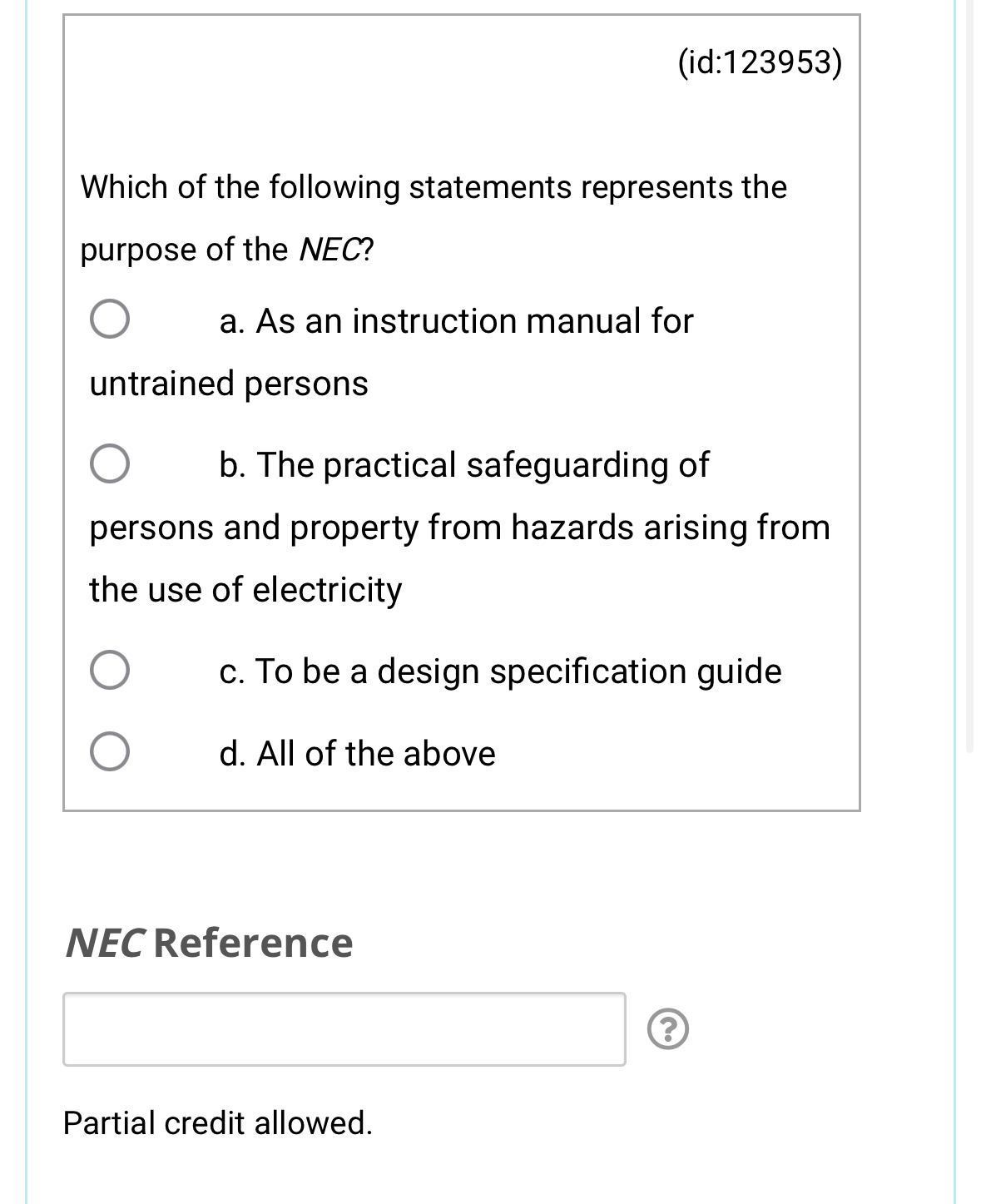
Task: Click the 'the use of electricity' text line
Action: [245, 590]
